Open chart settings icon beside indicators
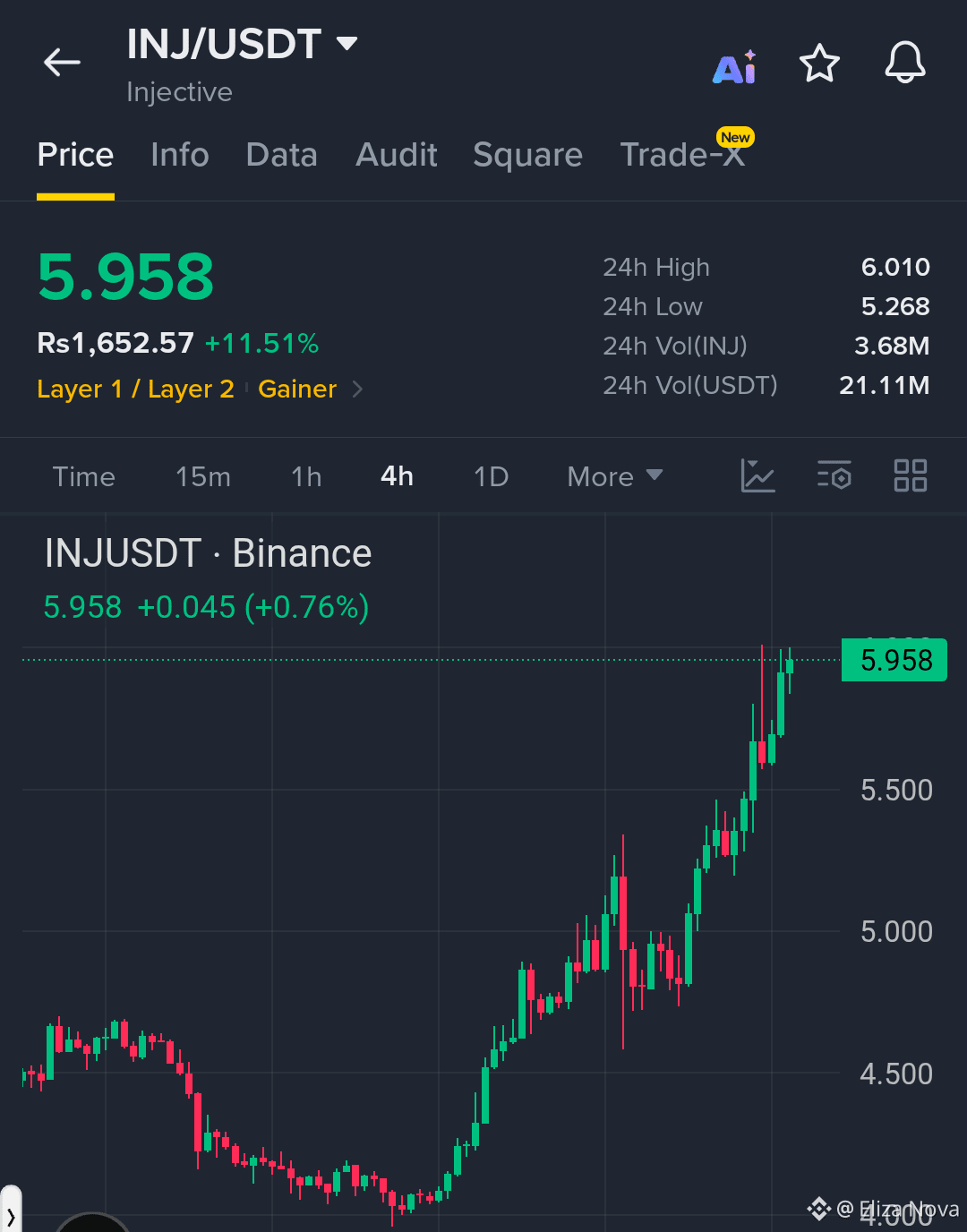 pos(834,475)
